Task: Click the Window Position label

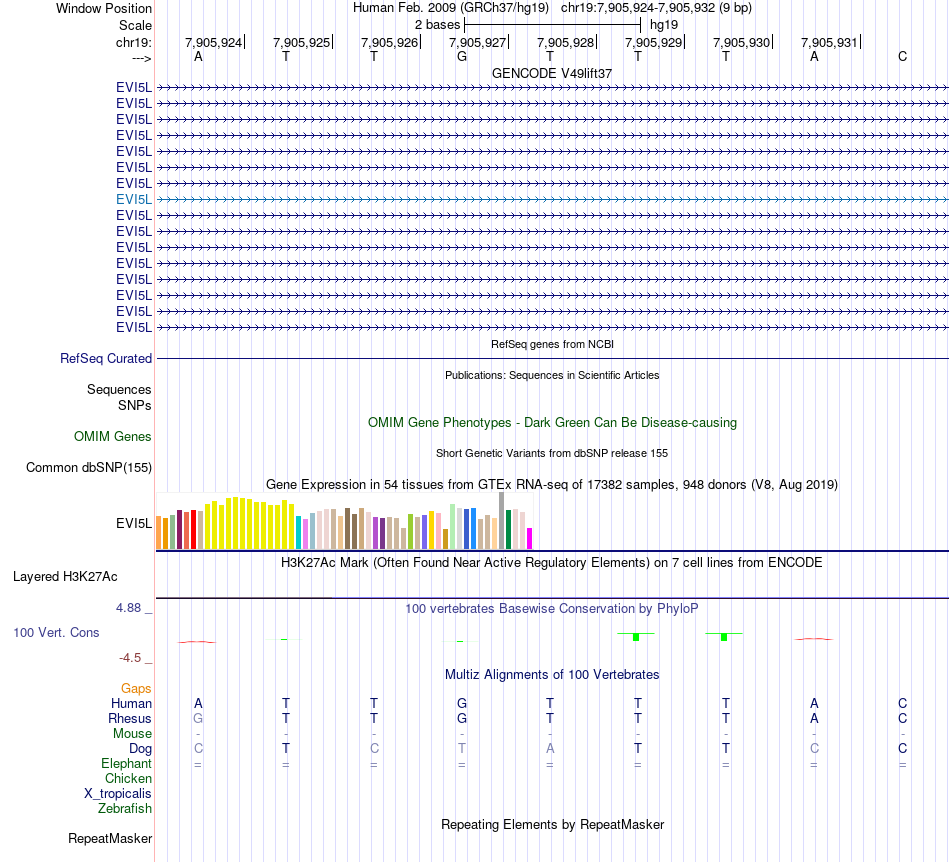Action: (104, 8)
